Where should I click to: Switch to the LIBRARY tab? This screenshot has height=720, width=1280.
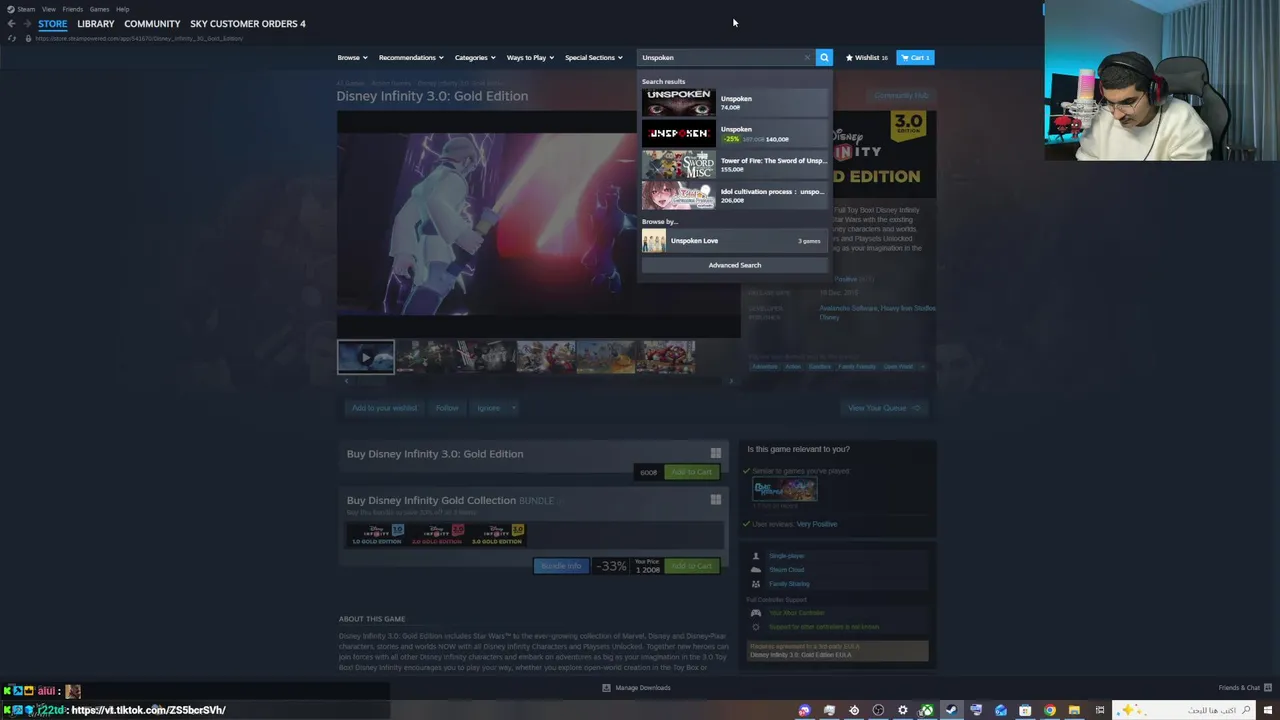coord(96,23)
